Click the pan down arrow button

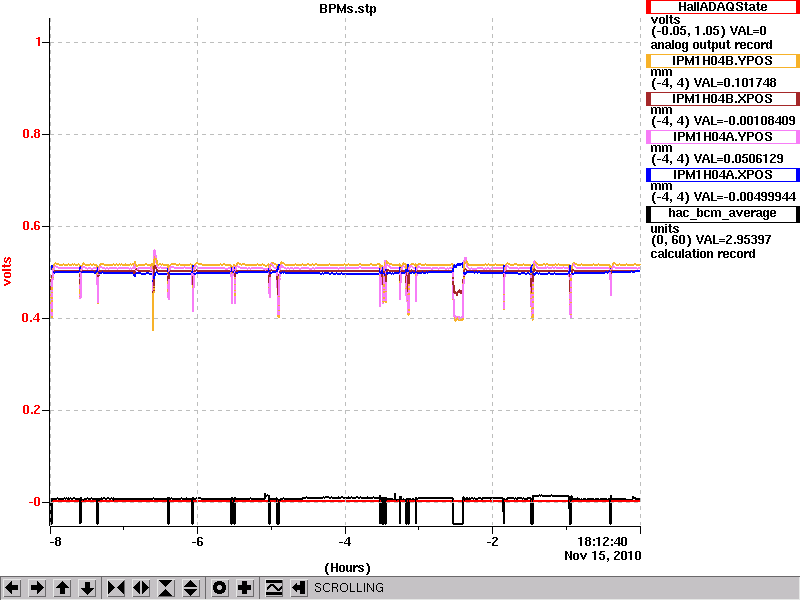(x=87, y=588)
